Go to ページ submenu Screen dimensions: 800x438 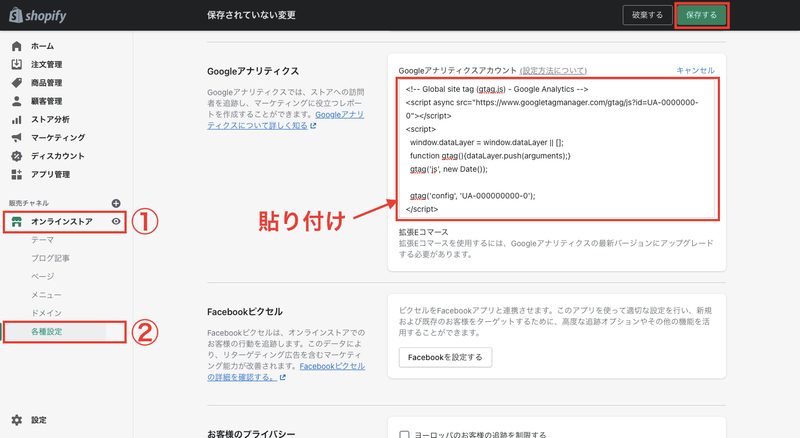point(42,277)
